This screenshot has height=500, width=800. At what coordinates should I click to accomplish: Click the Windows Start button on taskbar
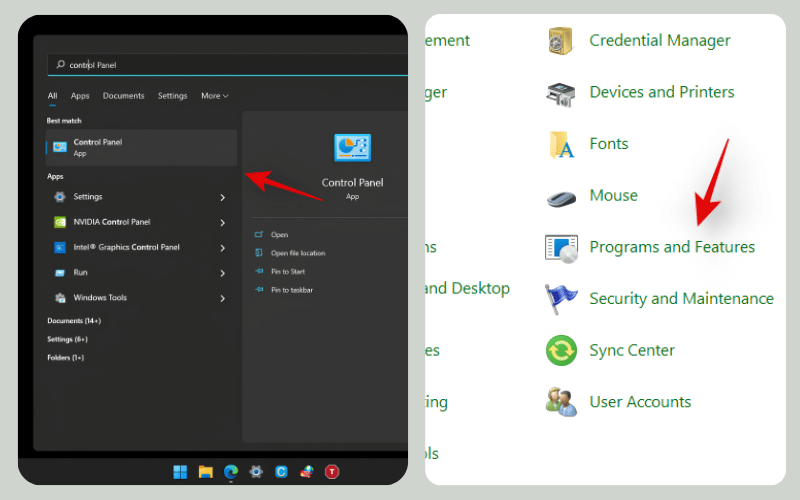[x=180, y=472]
